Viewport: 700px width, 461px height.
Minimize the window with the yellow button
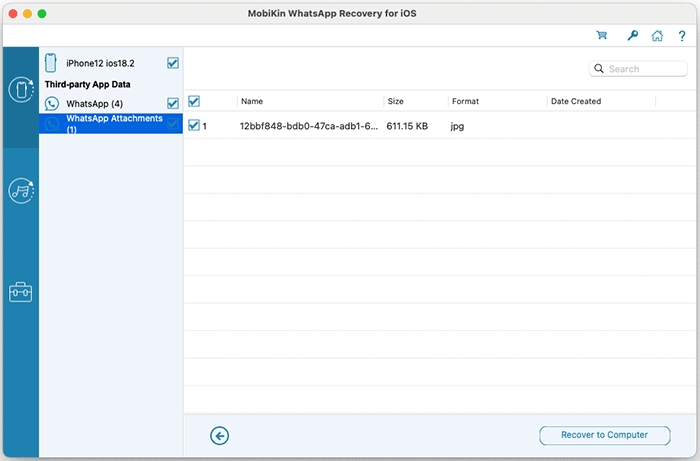click(x=27, y=14)
